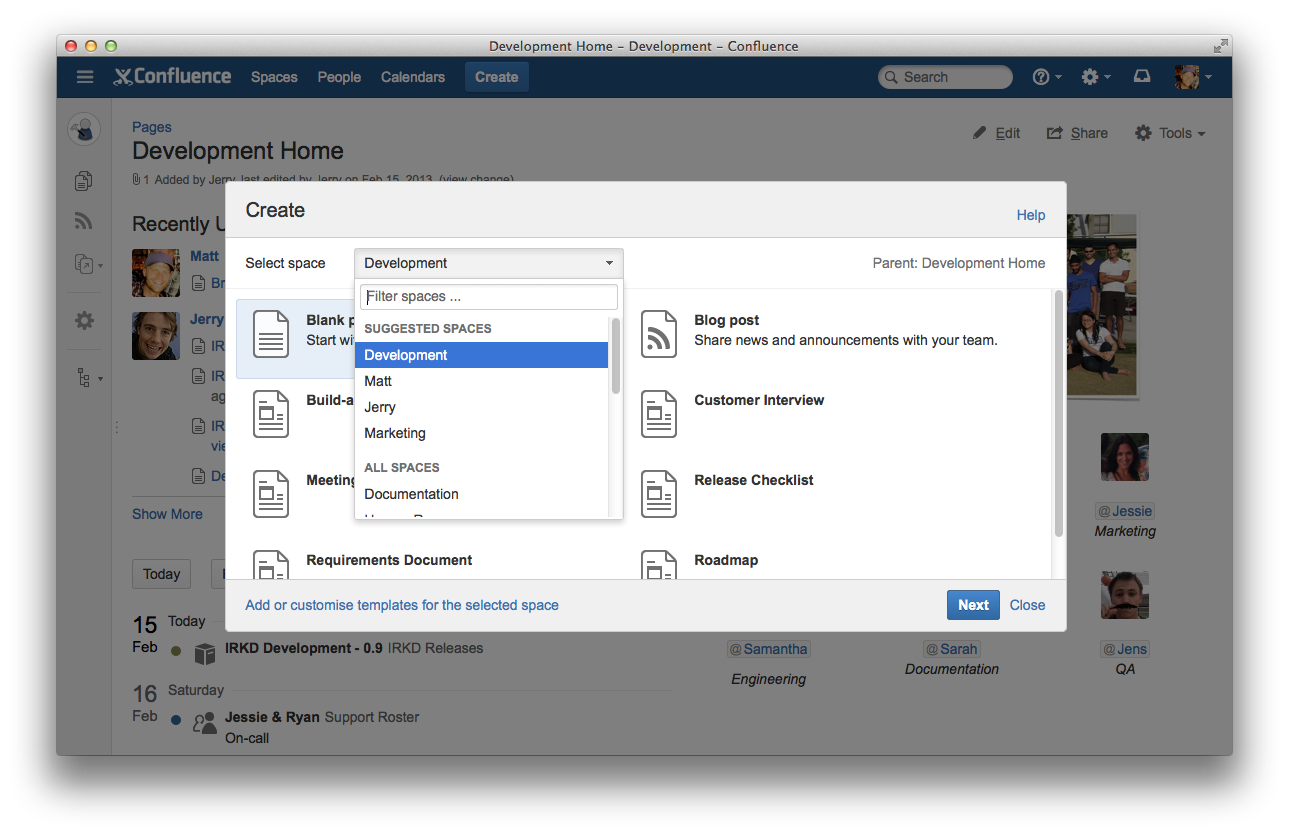Click the @Jens mention link
The width and height of the screenshot is (1289, 834).
[1125, 649]
